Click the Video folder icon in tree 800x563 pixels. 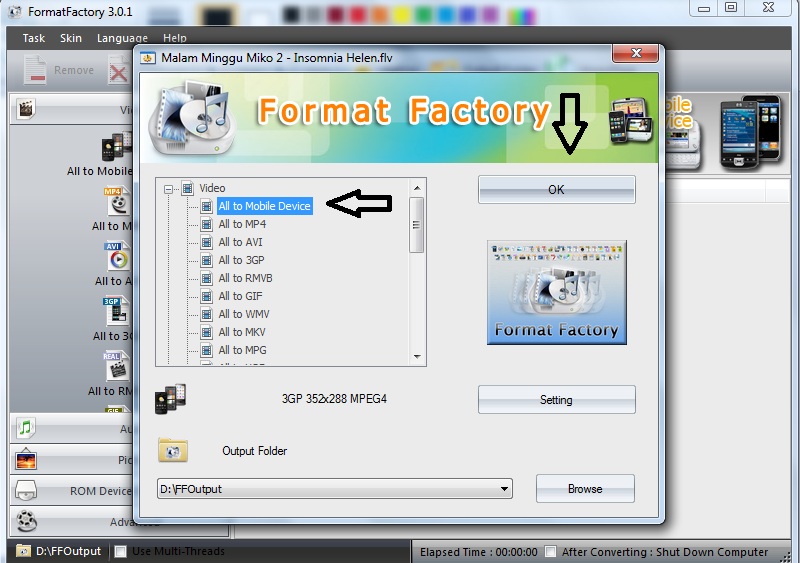point(188,188)
